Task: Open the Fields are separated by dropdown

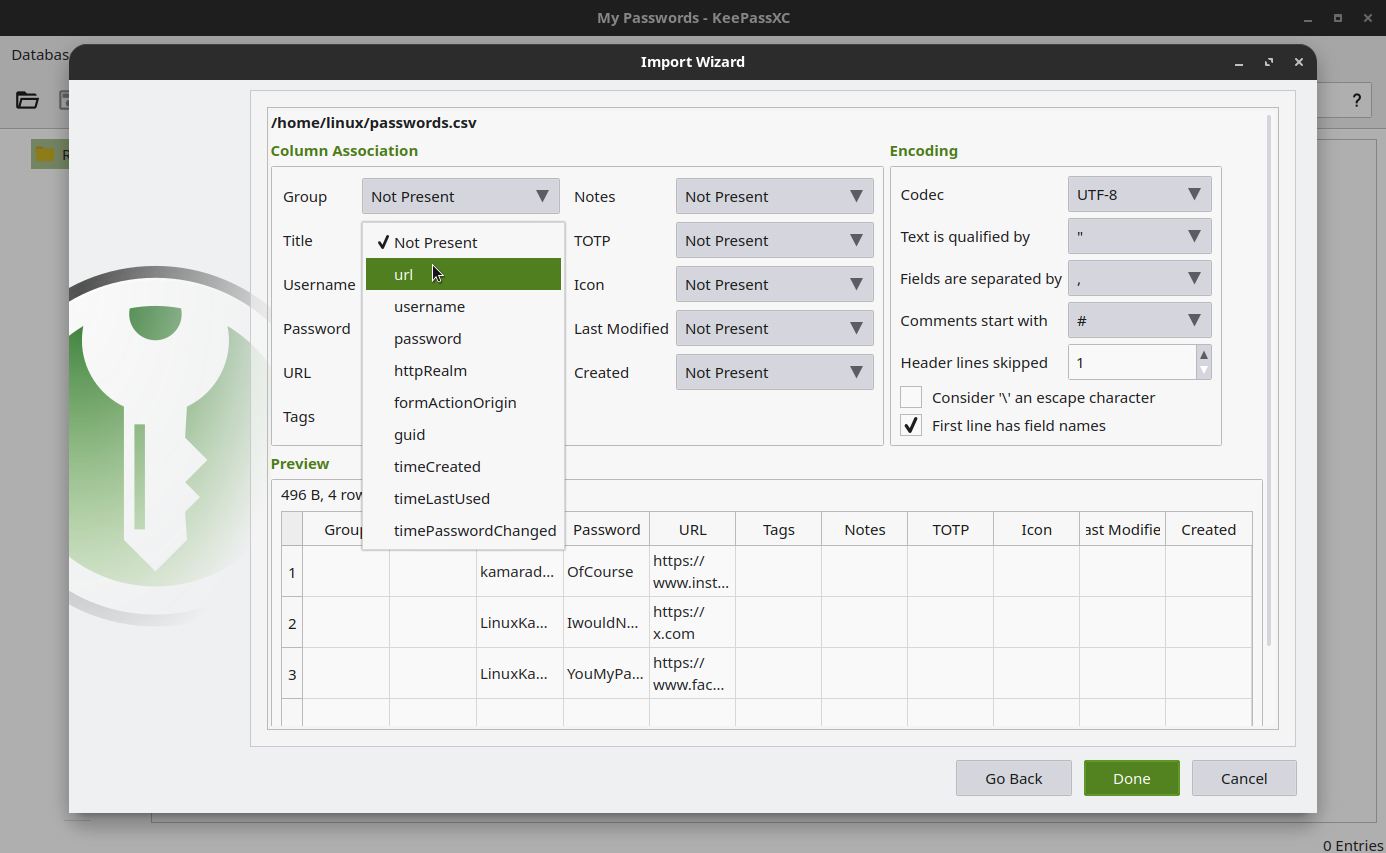Action: pos(1139,278)
